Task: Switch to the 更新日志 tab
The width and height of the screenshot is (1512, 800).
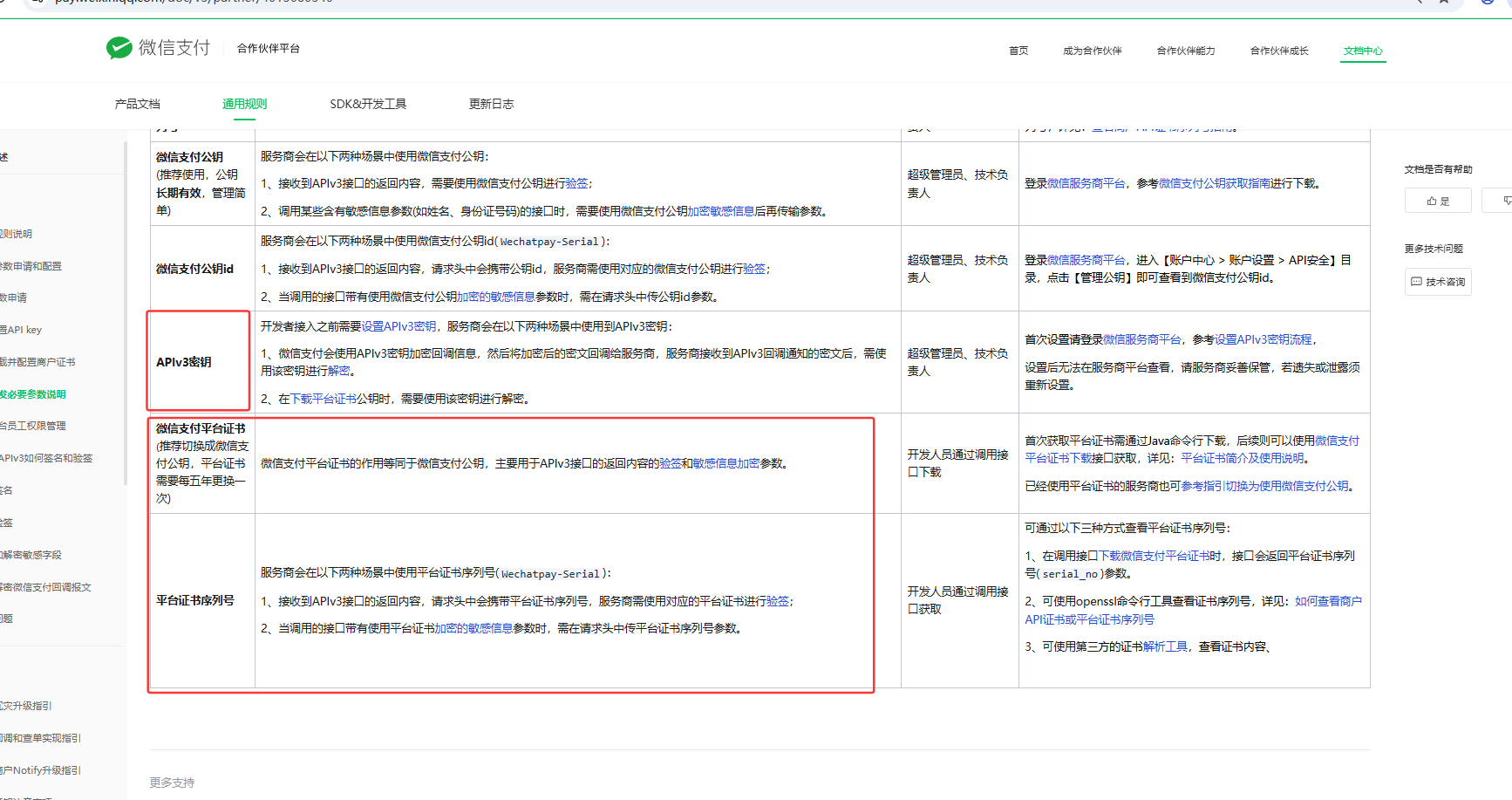Action: click(492, 104)
